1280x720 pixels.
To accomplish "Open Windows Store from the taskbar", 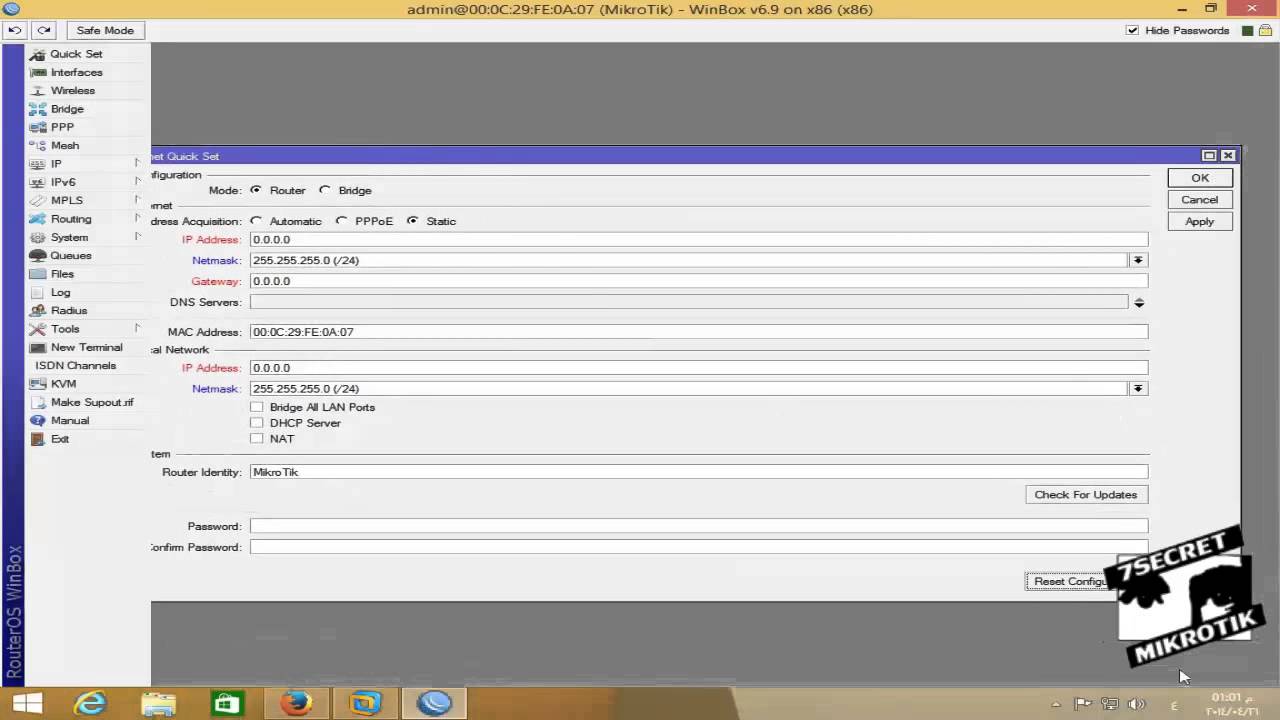I will [227, 704].
